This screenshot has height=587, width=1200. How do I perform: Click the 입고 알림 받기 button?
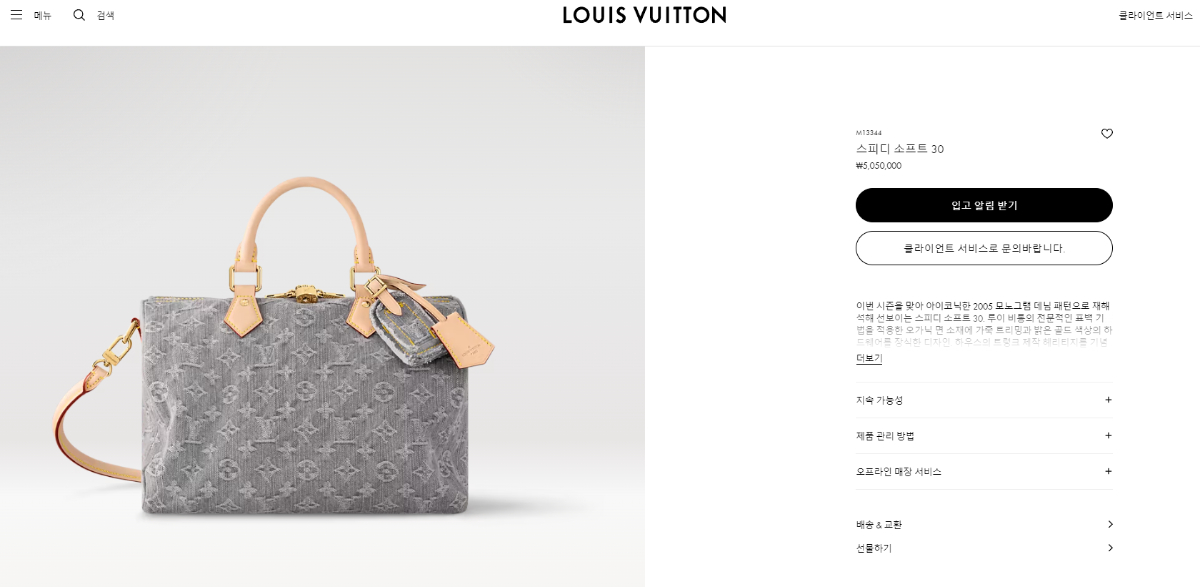[x=984, y=205]
